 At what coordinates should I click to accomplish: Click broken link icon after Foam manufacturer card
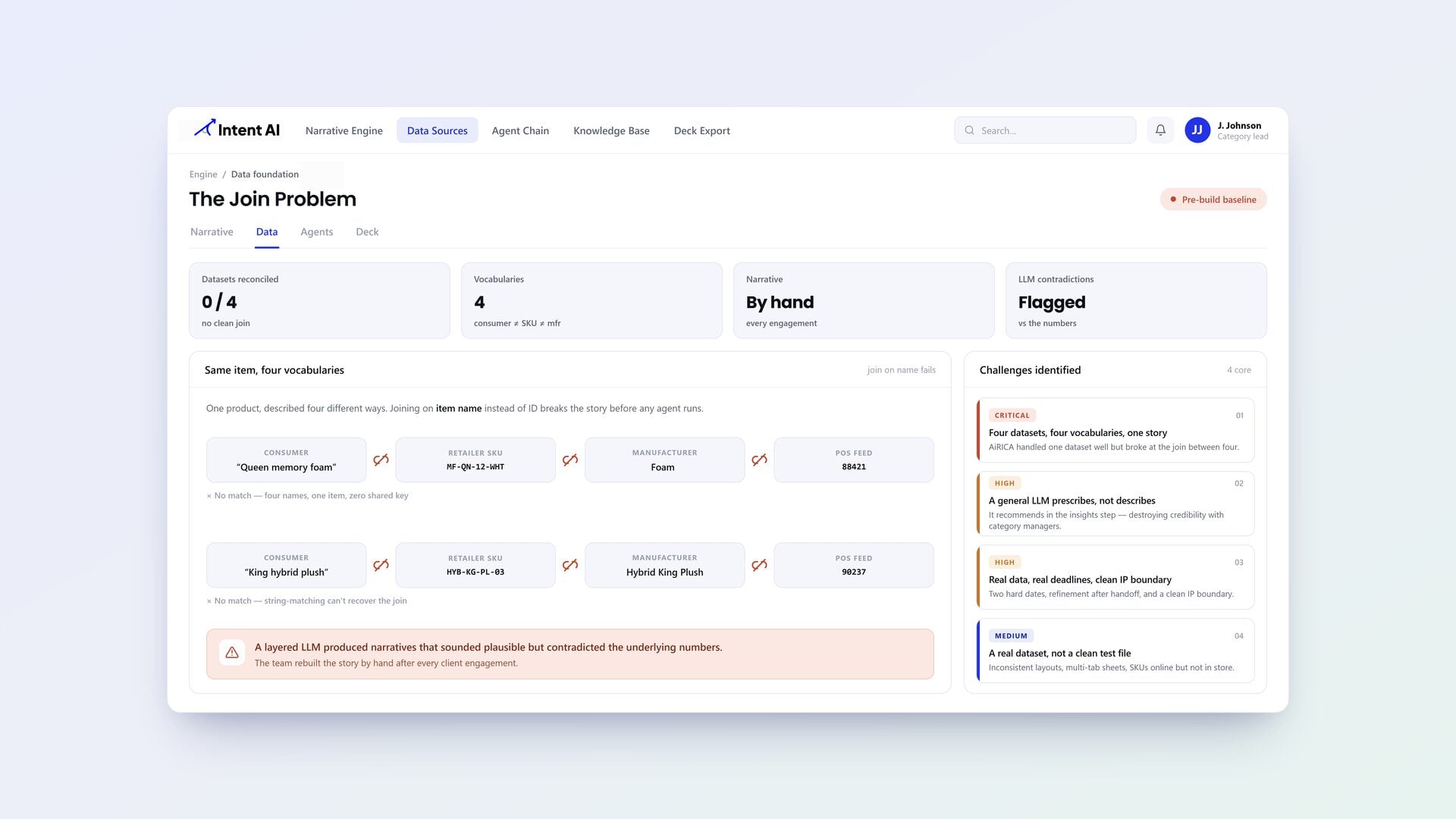pyautogui.click(x=759, y=460)
